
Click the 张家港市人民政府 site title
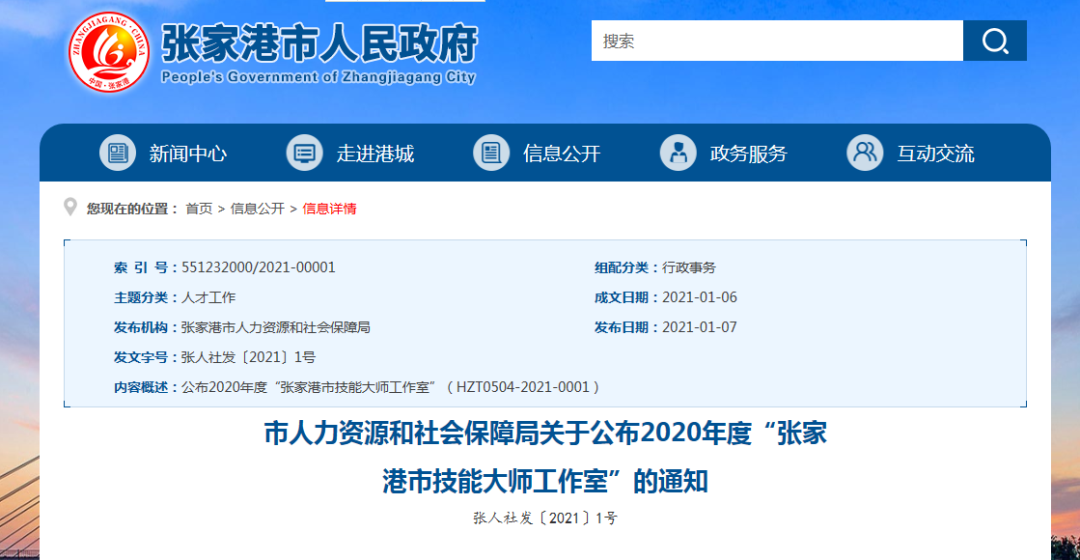(x=319, y=43)
